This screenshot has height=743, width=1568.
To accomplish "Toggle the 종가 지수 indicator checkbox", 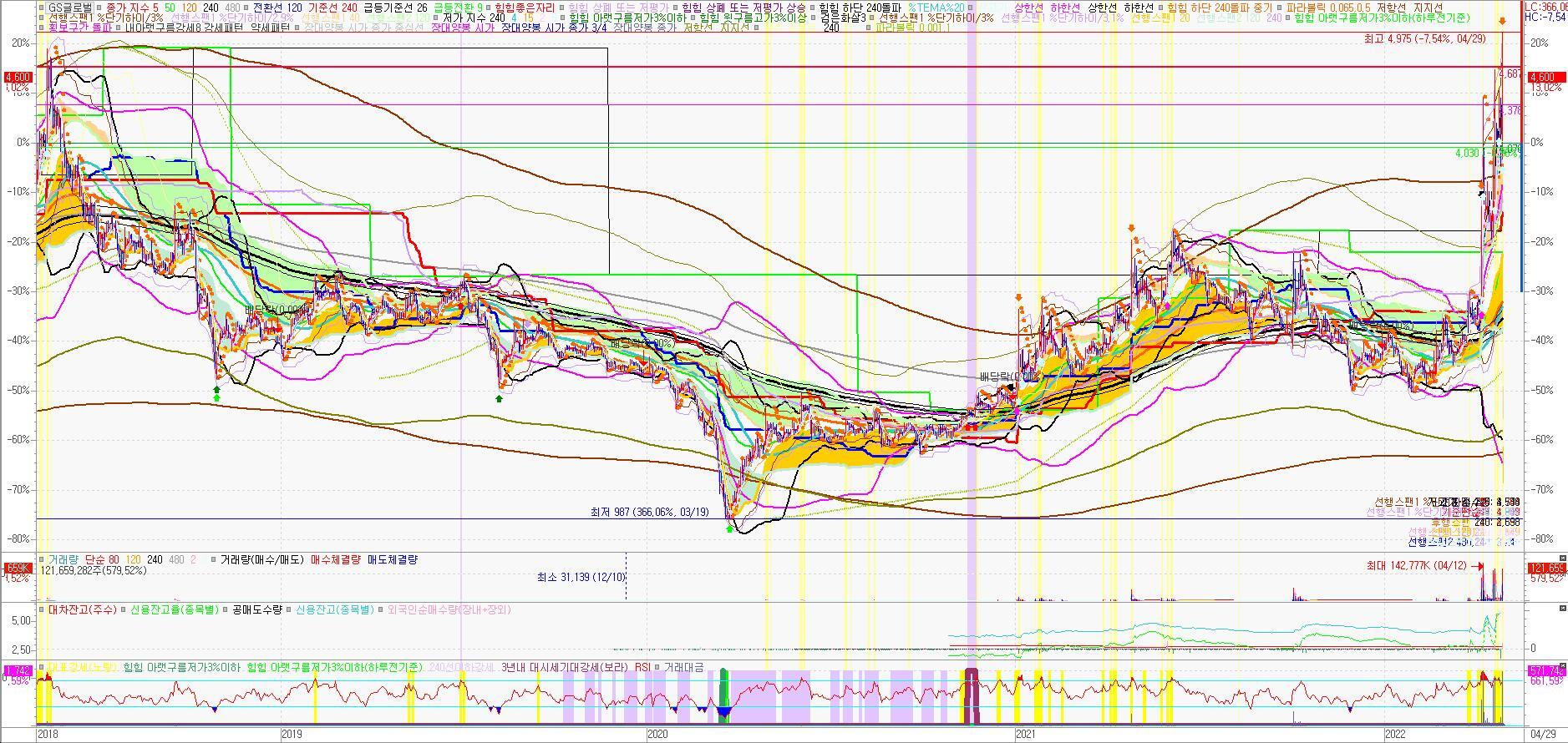I will pyautogui.click(x=100, y=7).
